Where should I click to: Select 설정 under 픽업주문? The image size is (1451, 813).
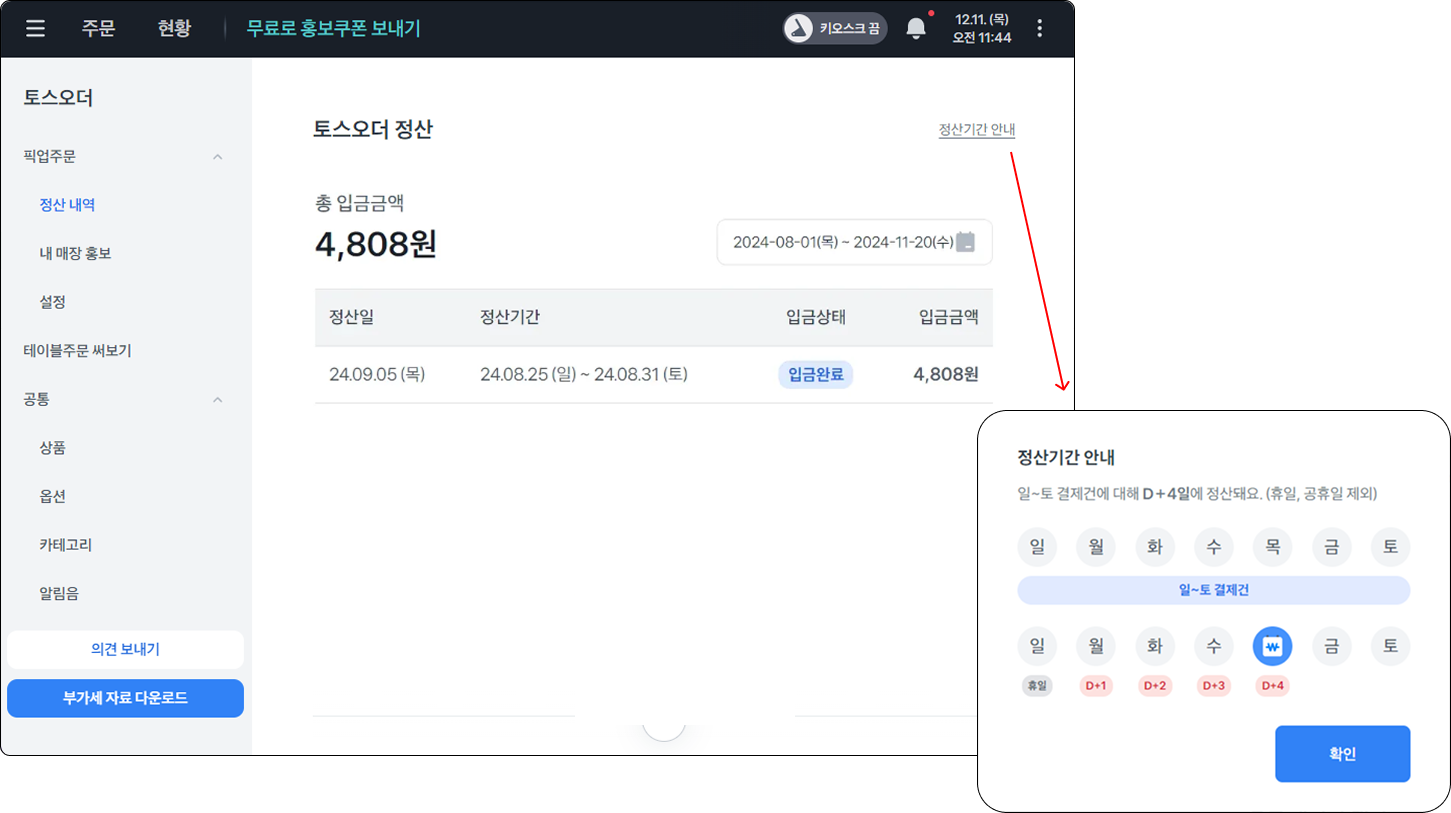(x=52, y=302)
